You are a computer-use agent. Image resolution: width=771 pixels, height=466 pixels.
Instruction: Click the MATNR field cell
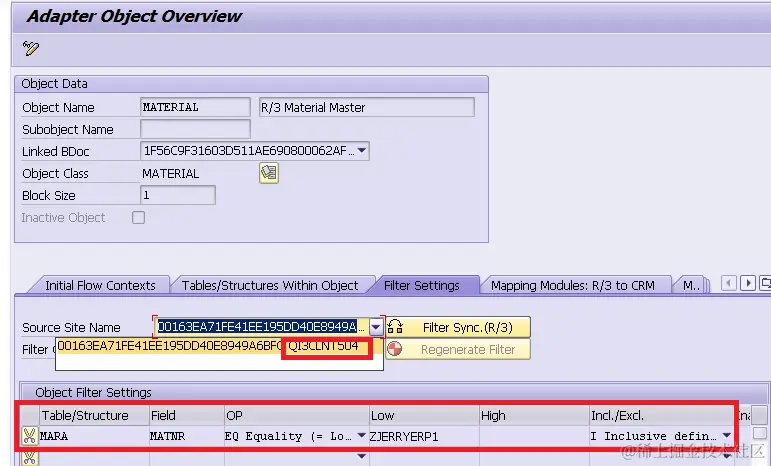pyautogui.click(x=186, y=436)
